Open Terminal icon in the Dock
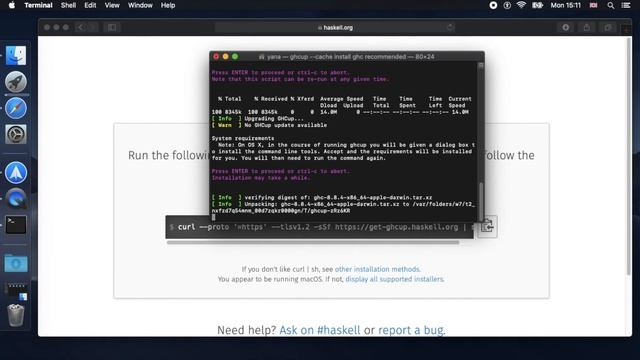This screenshot has height=360, width=640. click(x=16, y=225)
